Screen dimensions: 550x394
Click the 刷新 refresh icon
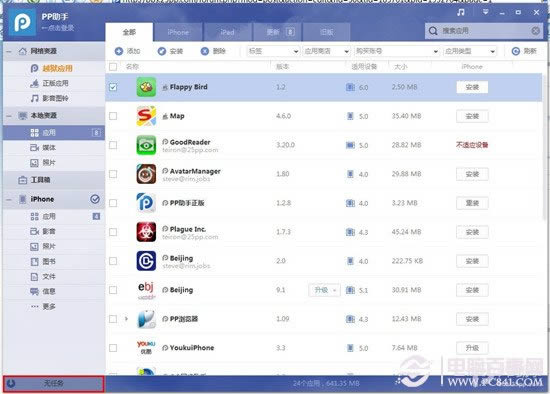click(516, 51)
